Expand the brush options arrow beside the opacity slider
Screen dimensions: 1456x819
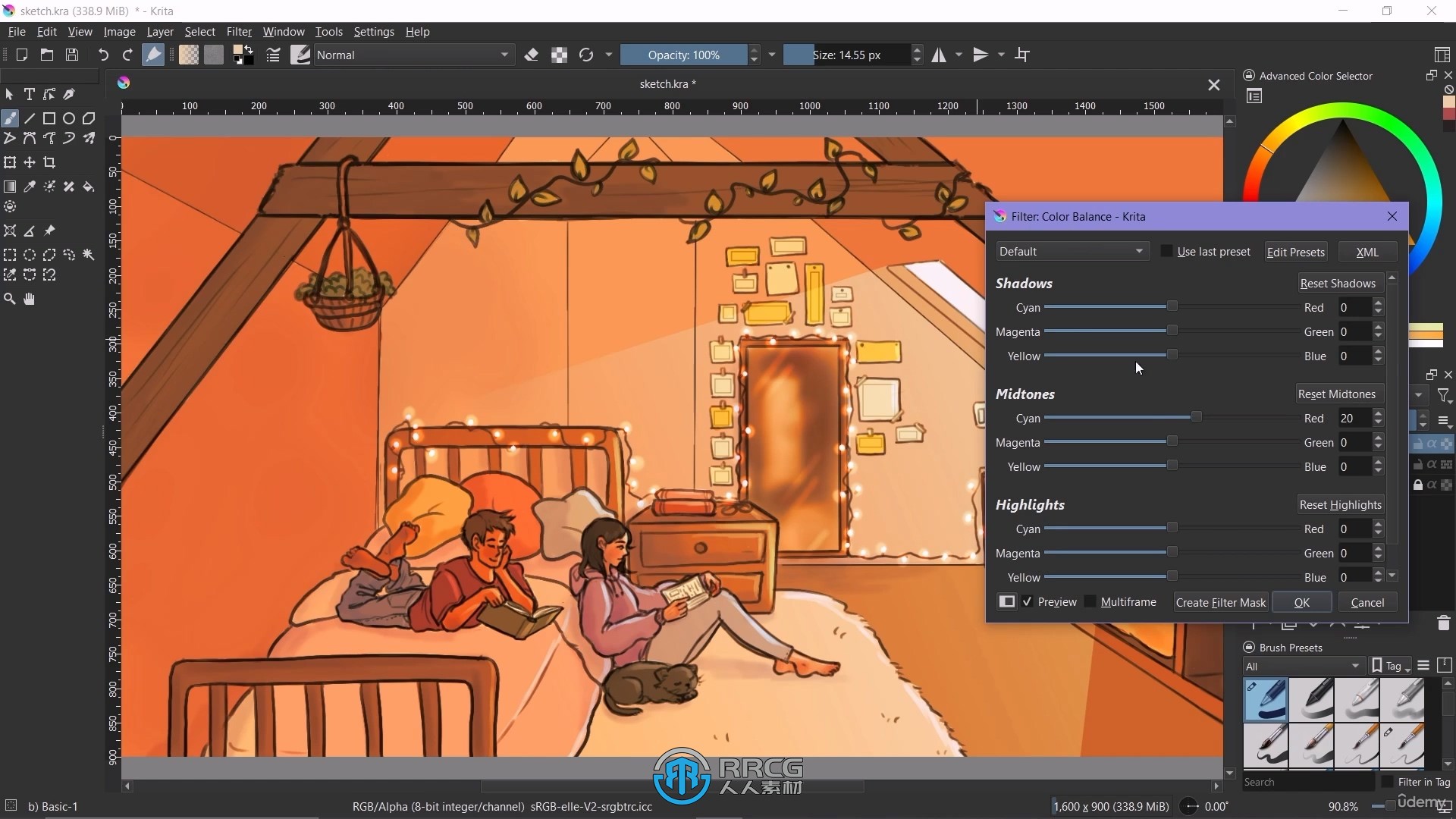click(x=772, y=55)
